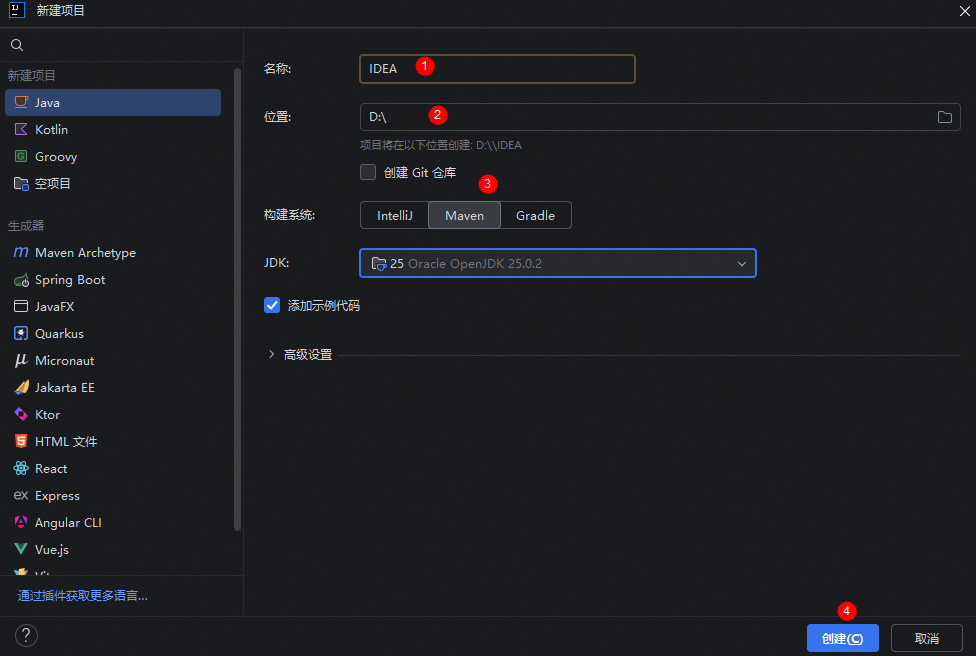Image resolution: width=976 pixels, height=656 pixels.
Task: Click the 创建 button
Action: (843, 639)
